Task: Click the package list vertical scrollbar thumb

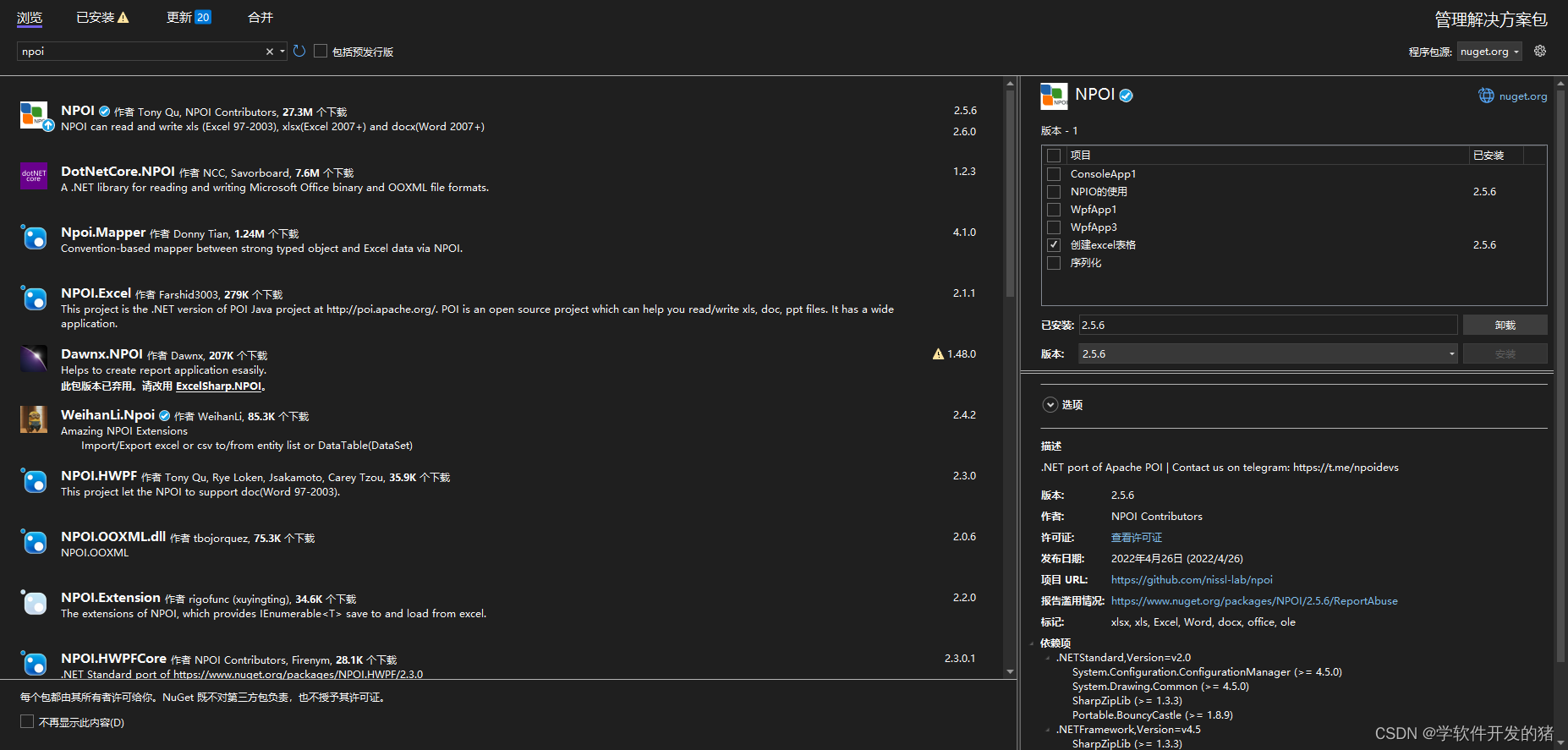Action: click(x=1010, y=193)
